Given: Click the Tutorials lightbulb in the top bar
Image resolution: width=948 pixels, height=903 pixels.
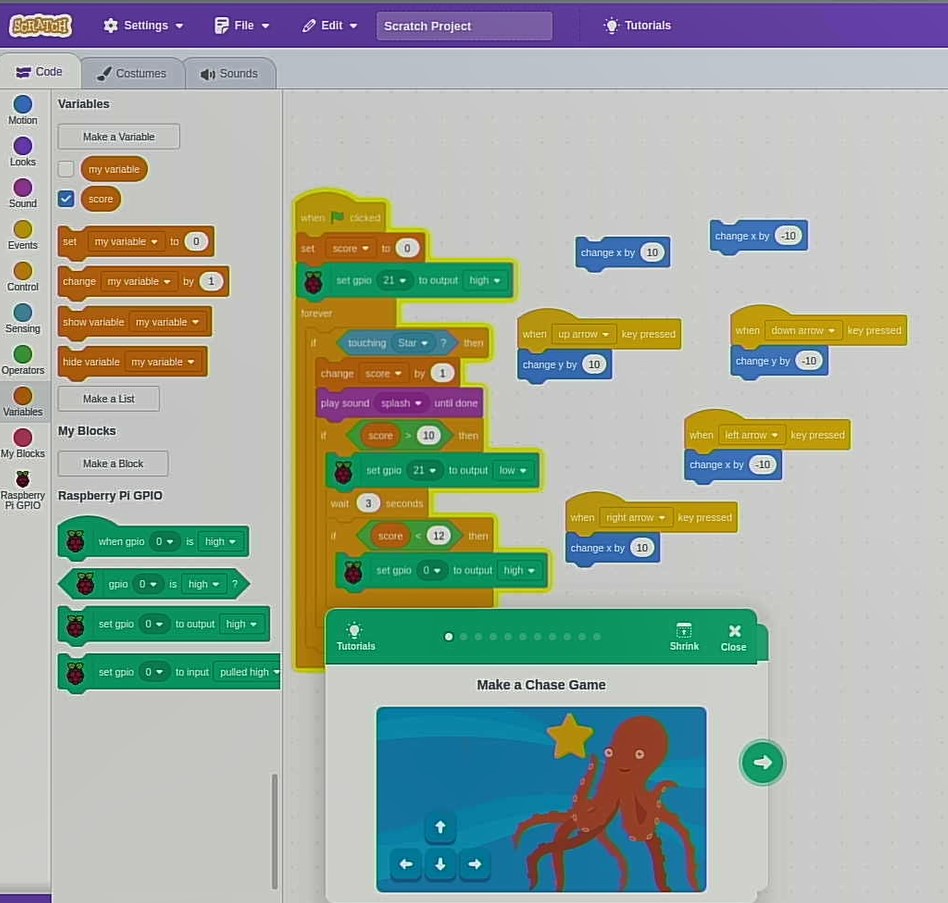Looking at the screenshot, I should tap(611, 25).
